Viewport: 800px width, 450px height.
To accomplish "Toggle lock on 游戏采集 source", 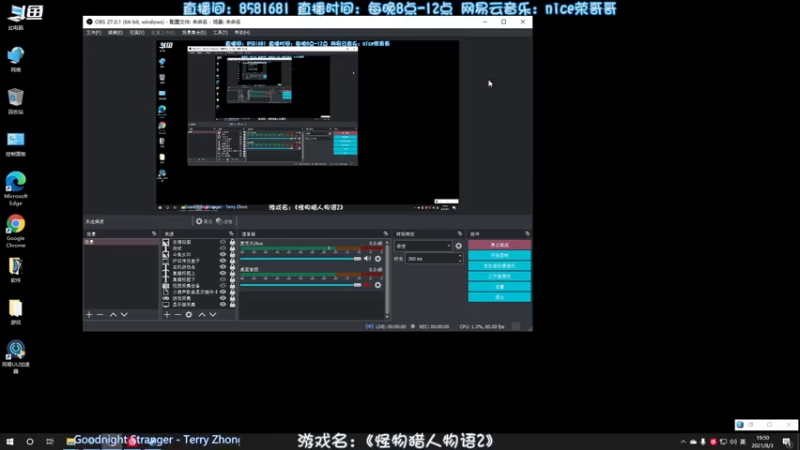I will click(232, 298).
